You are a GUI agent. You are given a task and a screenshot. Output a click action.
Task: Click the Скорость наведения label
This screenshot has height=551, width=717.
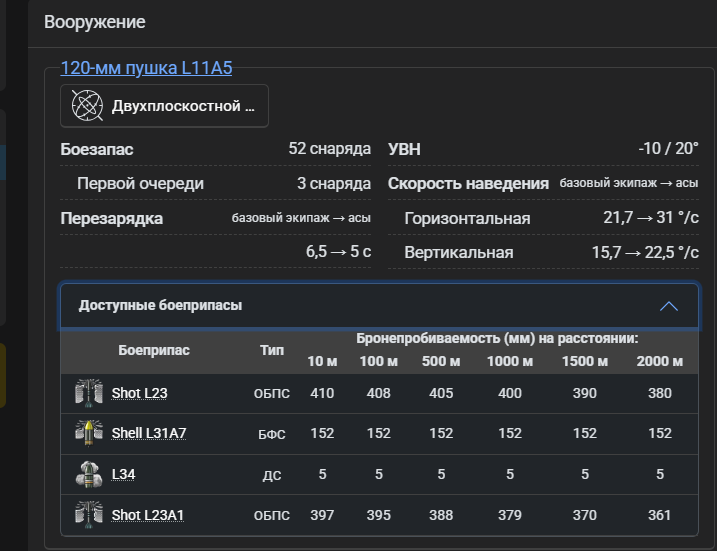click(468, 183)
